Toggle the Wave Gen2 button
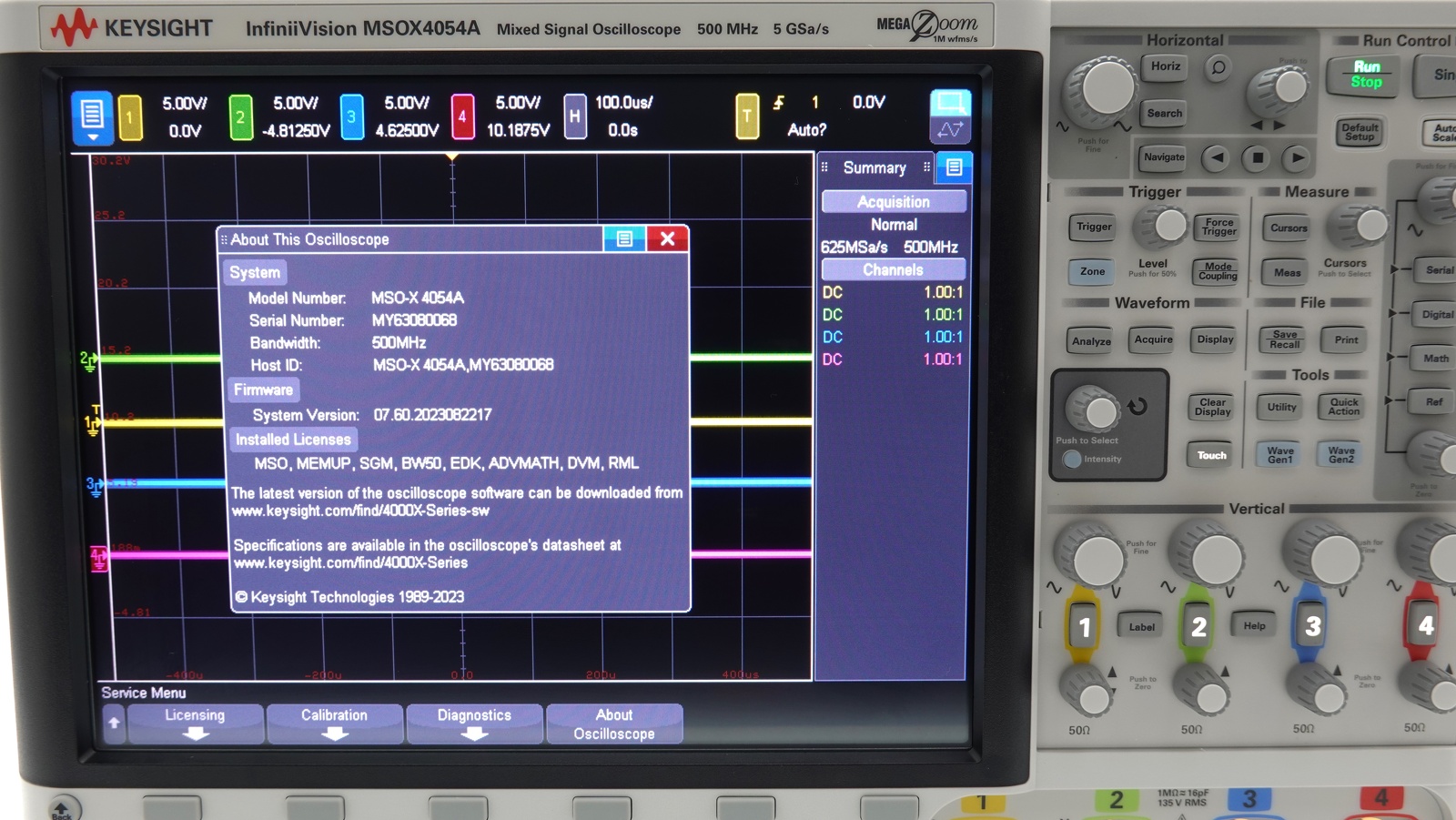 pyautogui.click(x=1340, y=454)
